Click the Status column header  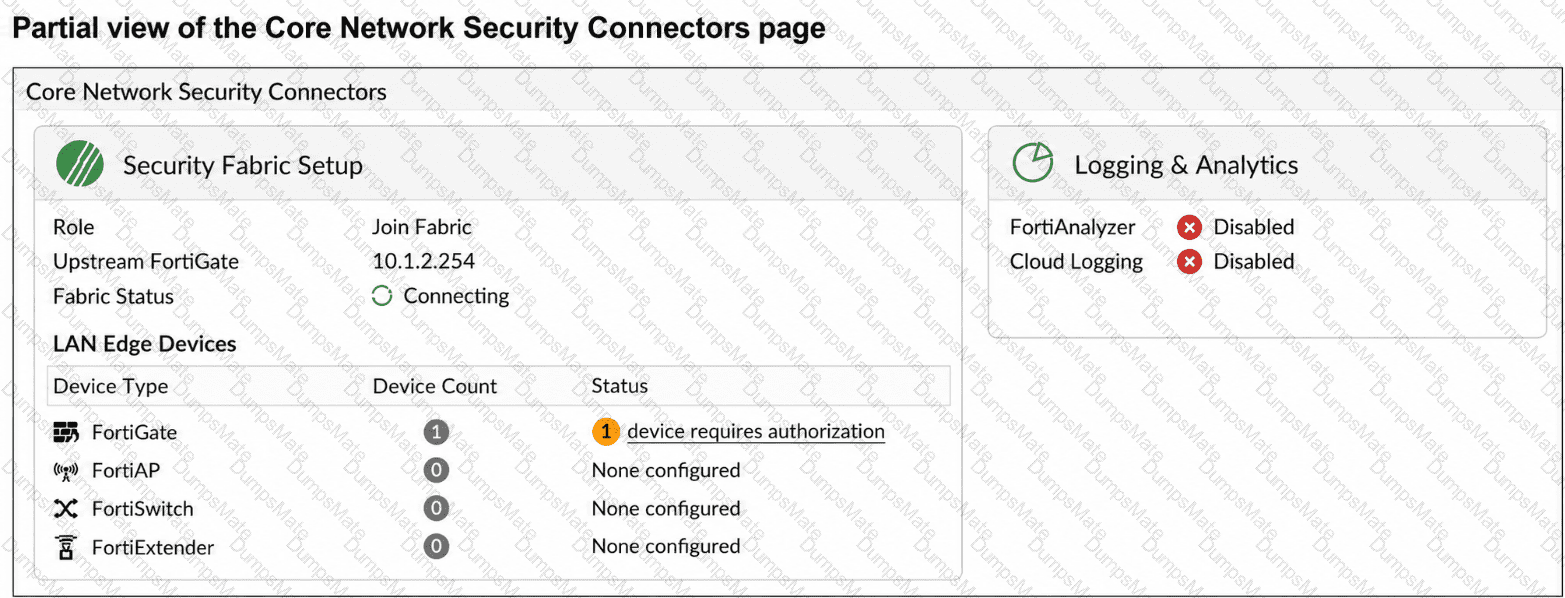(x=620, y=386)
